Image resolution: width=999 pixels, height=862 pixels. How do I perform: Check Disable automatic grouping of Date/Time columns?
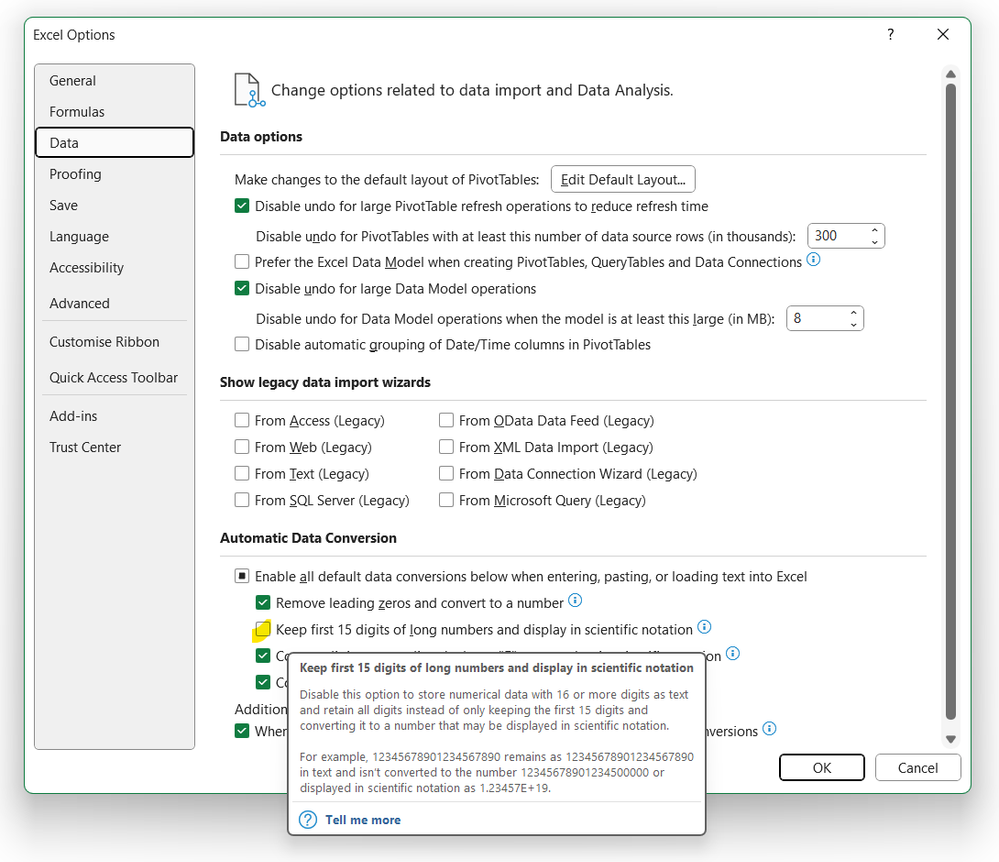click(x=242, y=345)
